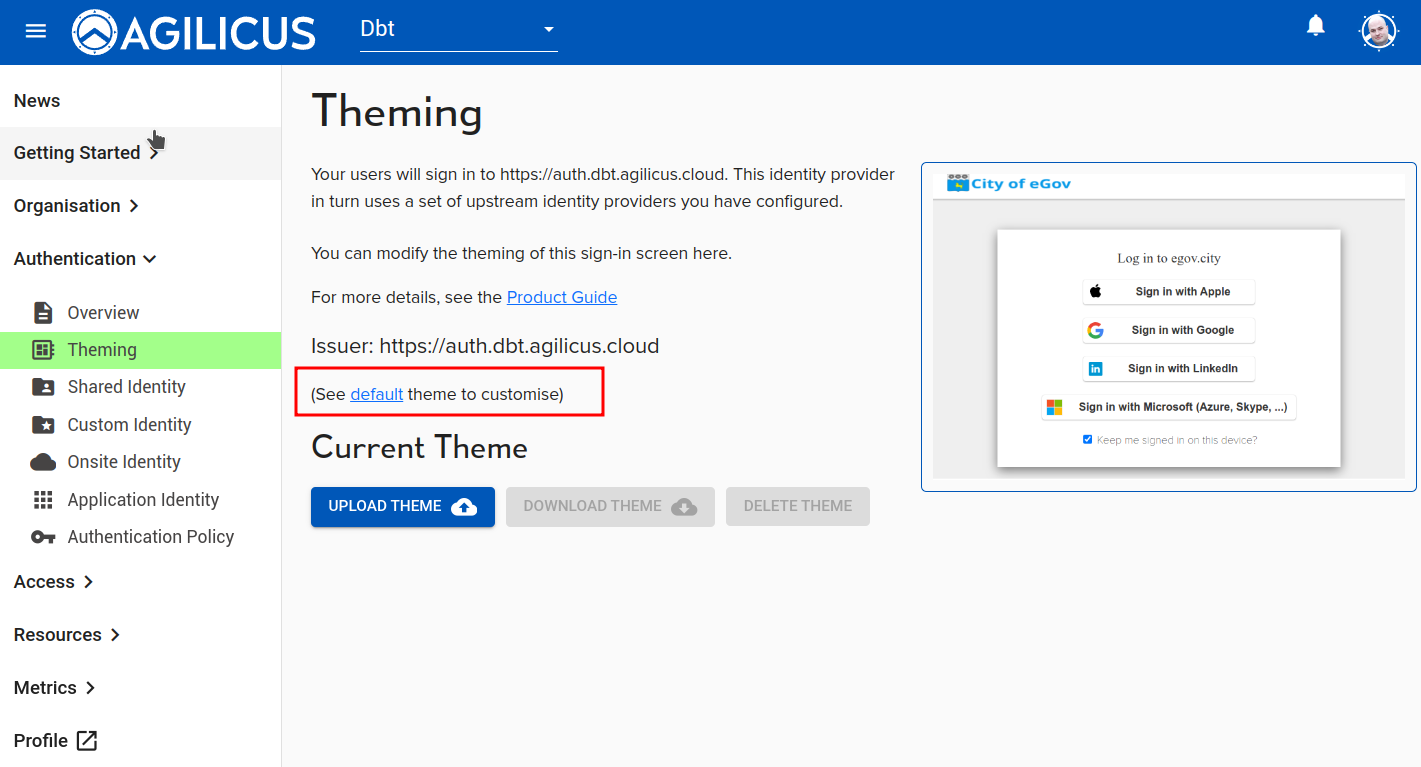Click the Agilicus logo
The image size is (1421, 767).
(194, 32)
